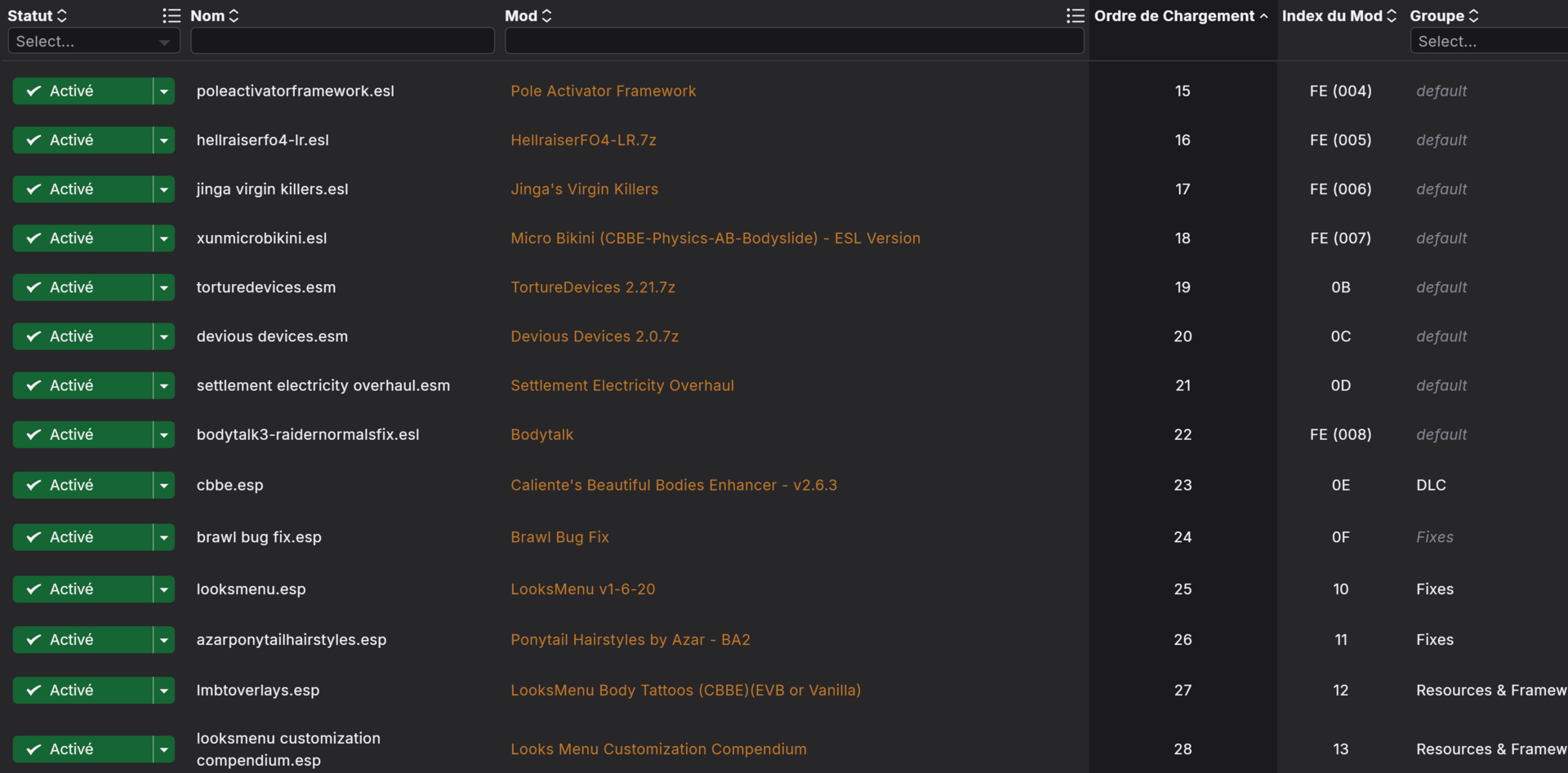Viewport: 1568px width, 773px height.
Task: Toggle Activé for hellraiserfo4-lr.esl
Action: [82, 140]
